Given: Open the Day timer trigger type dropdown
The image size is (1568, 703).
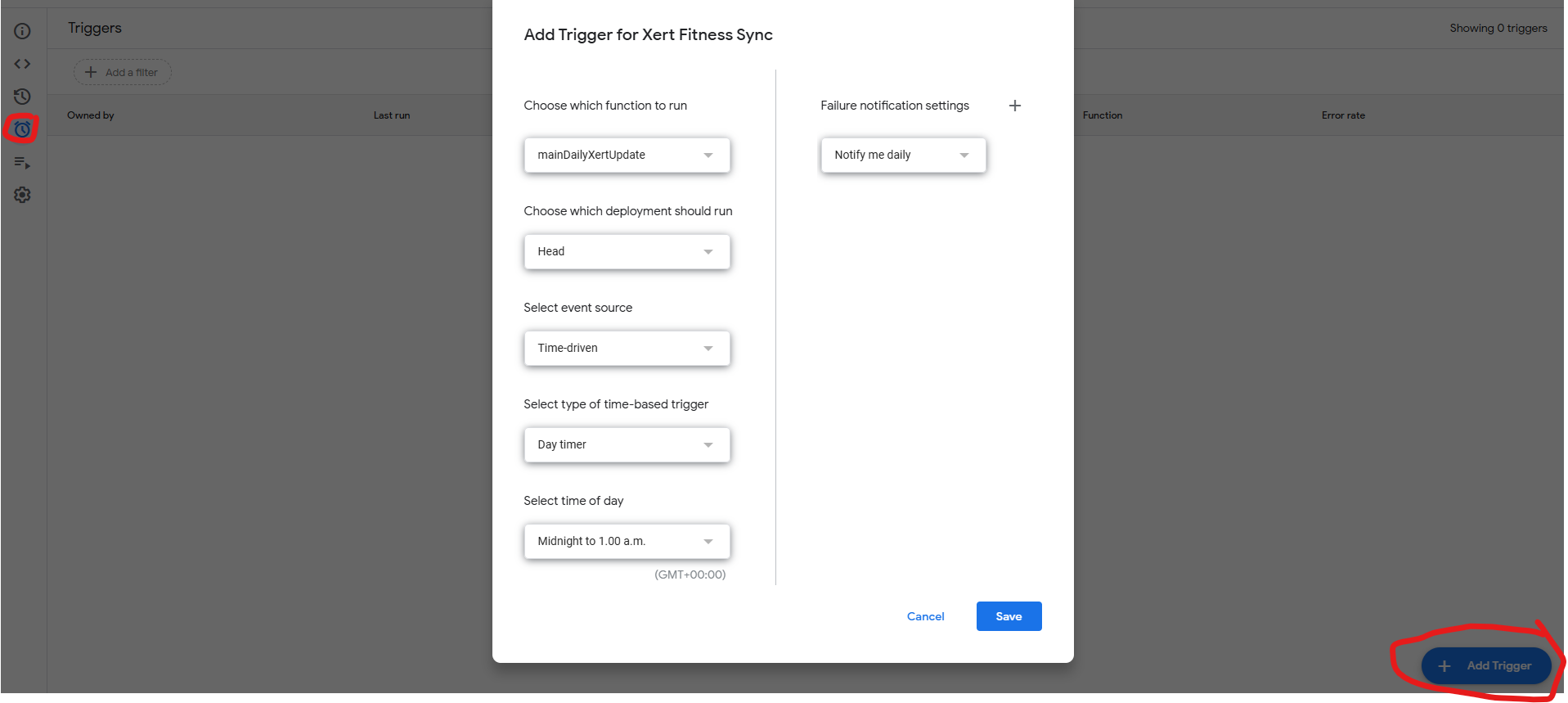Looking at the screenshot, I should point(627,444).
